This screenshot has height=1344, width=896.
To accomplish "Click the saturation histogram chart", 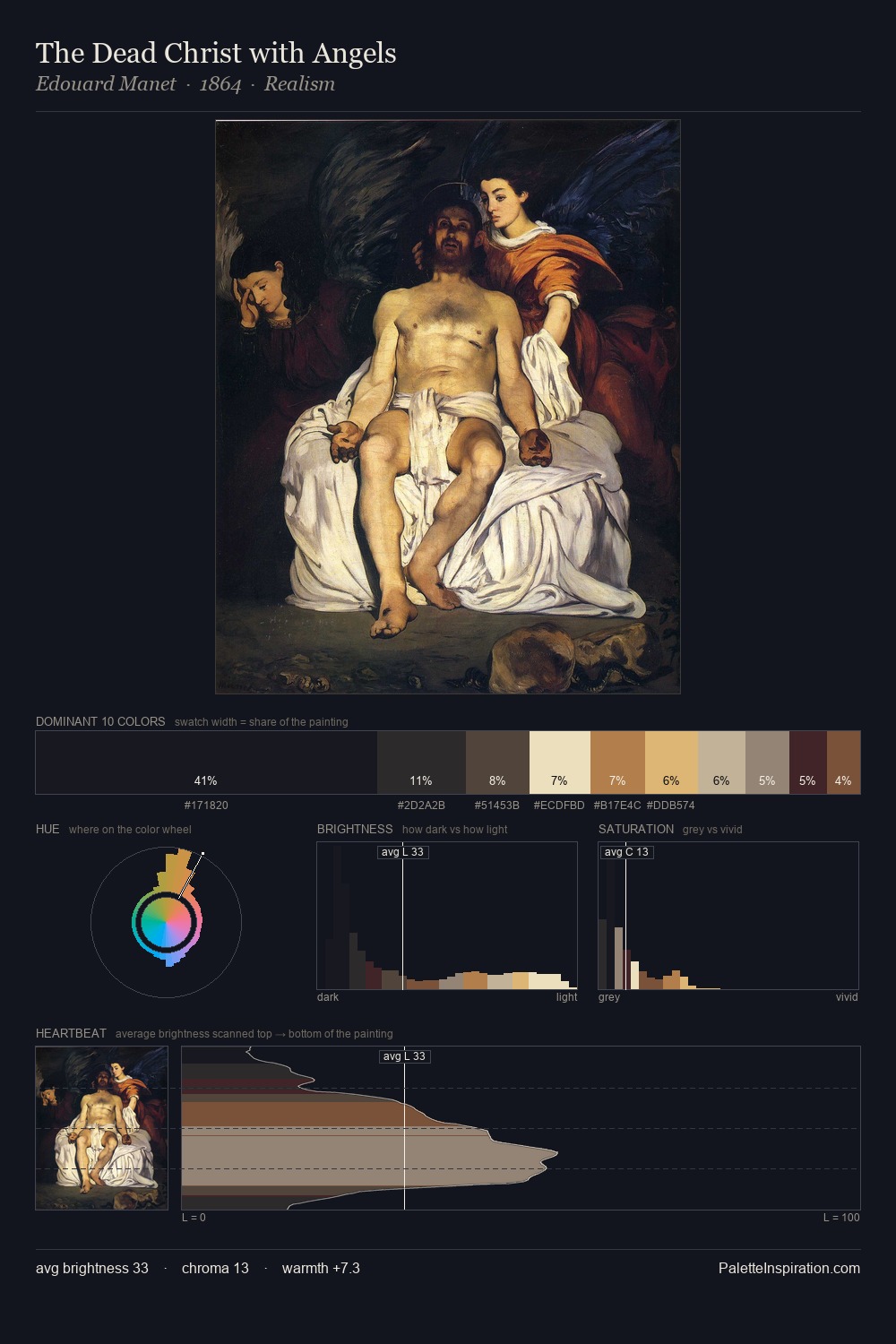I will 728,916.
